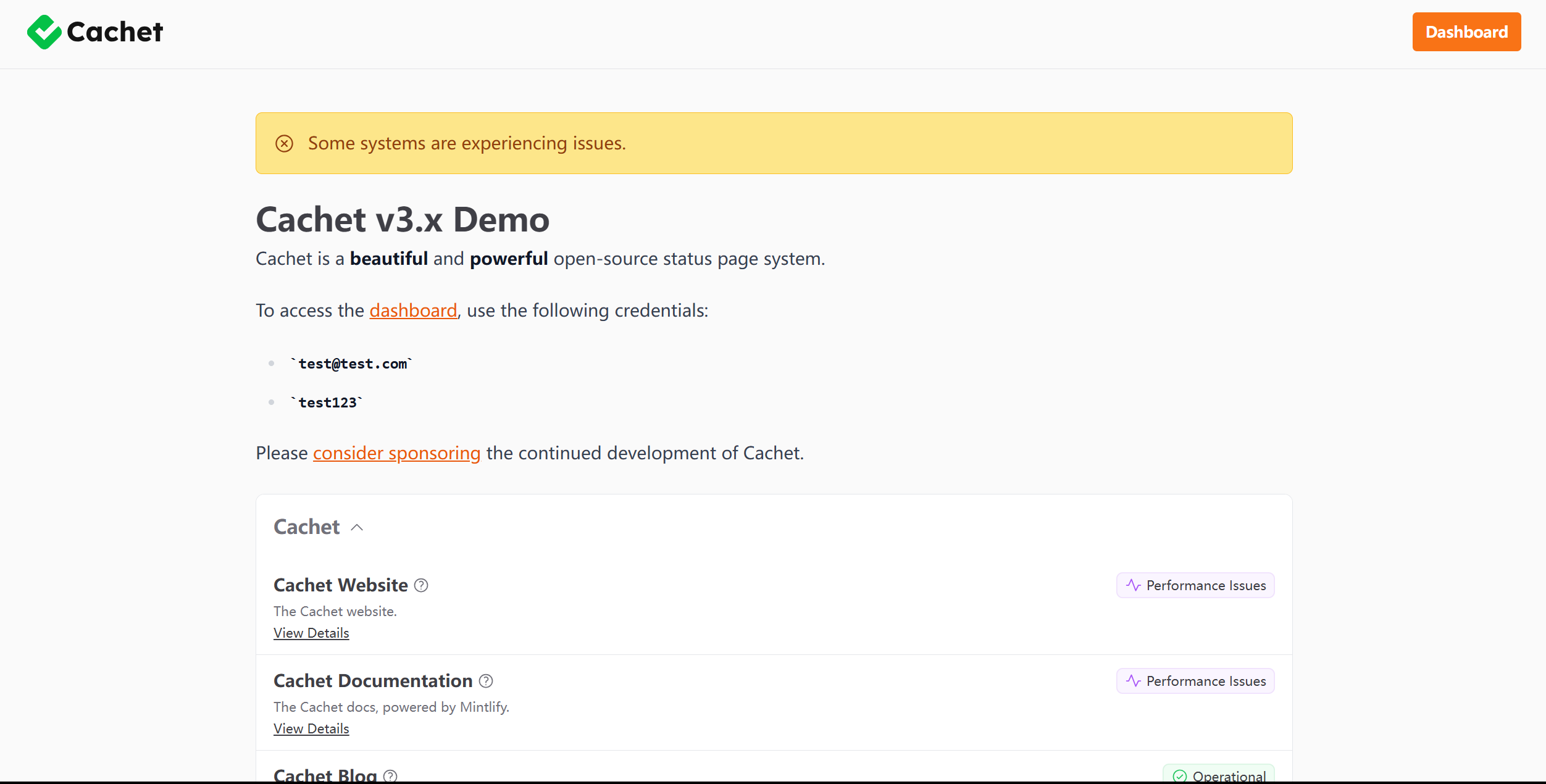
Task: Open the Dashboard button
Action: point(1466,32)
